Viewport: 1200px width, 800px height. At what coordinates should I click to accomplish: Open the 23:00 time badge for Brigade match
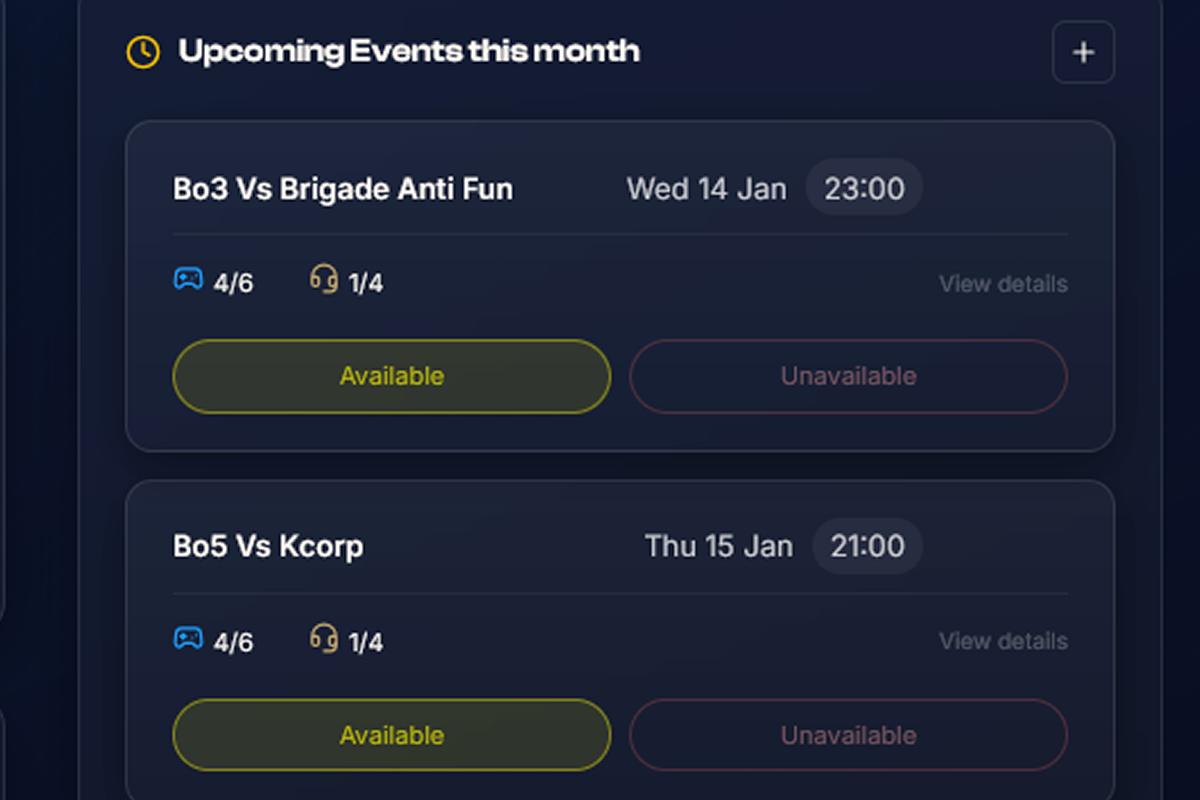pos(864,187)
